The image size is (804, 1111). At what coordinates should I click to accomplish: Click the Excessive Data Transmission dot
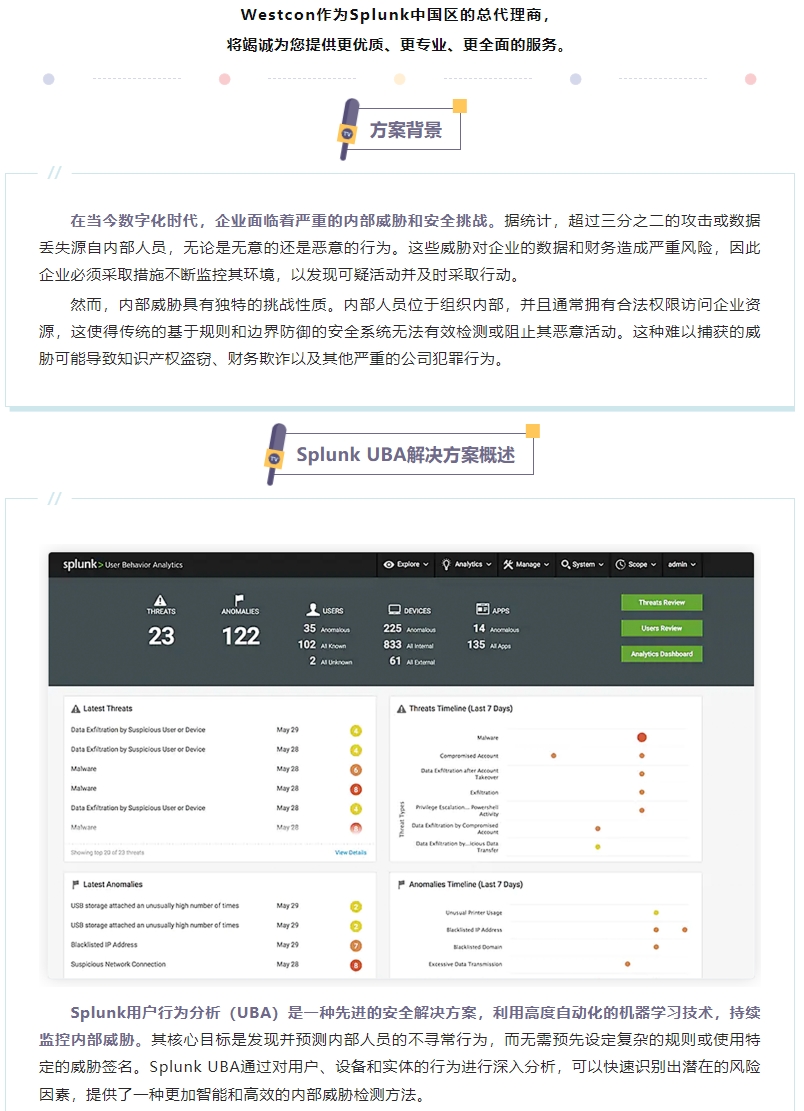click(628, 964)
